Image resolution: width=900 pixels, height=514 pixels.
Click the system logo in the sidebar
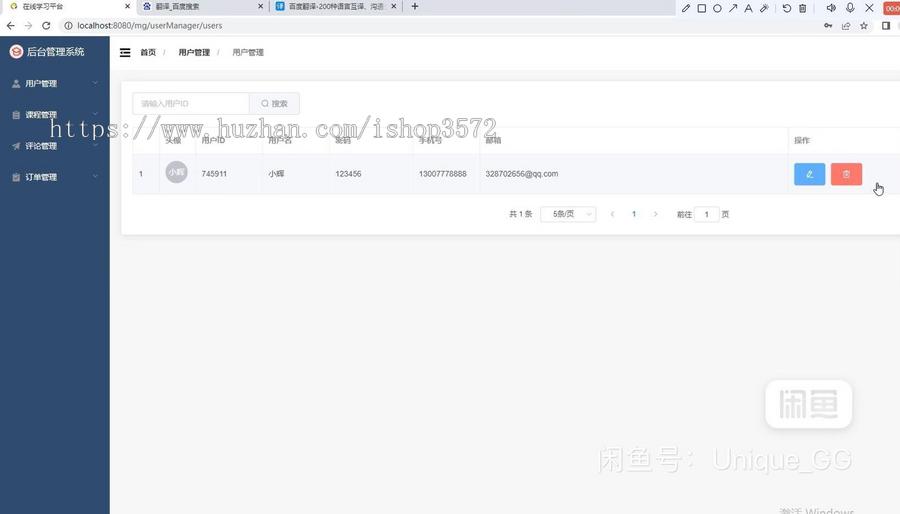click(16, 52)
